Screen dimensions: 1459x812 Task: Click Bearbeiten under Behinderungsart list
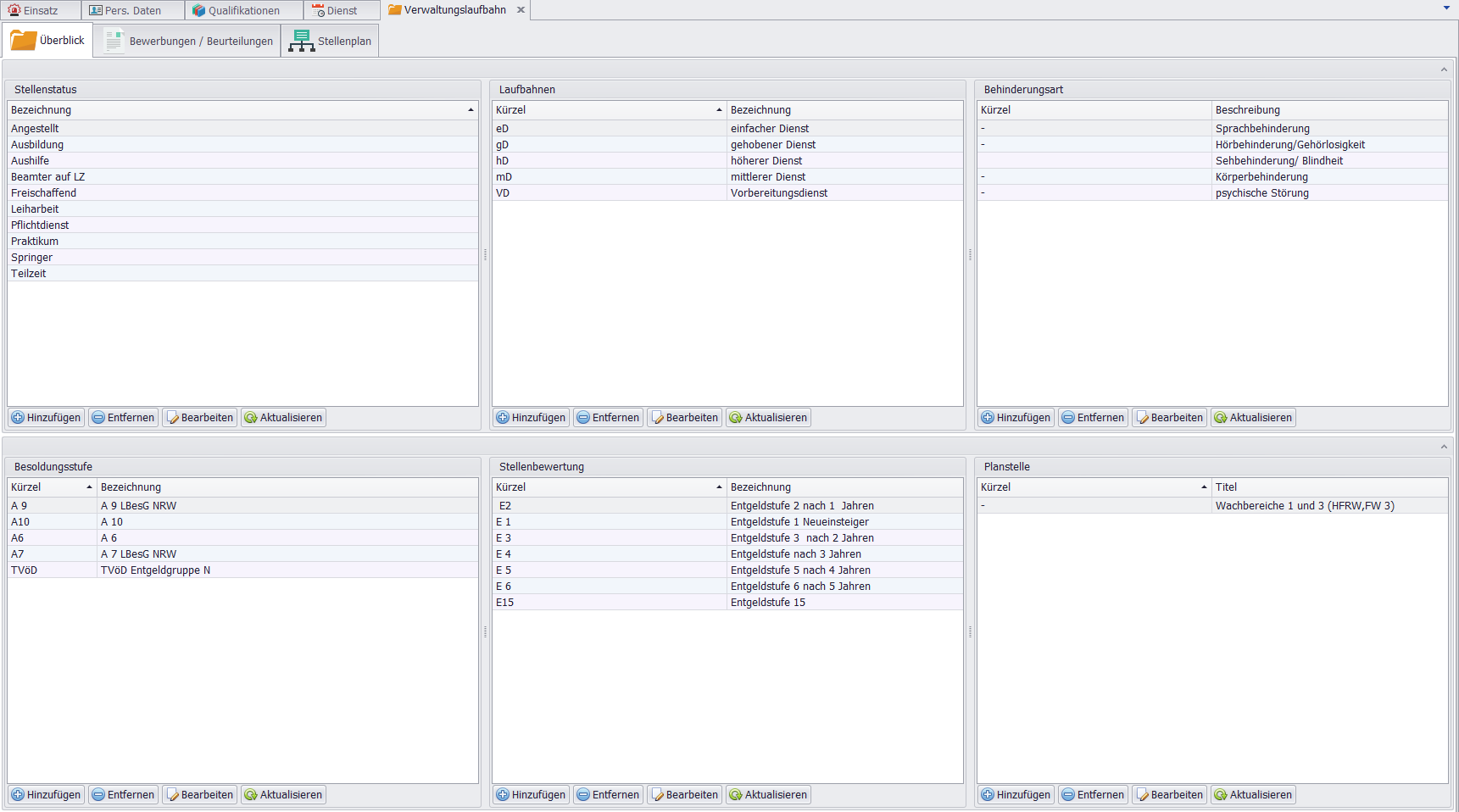(1169, 418)
